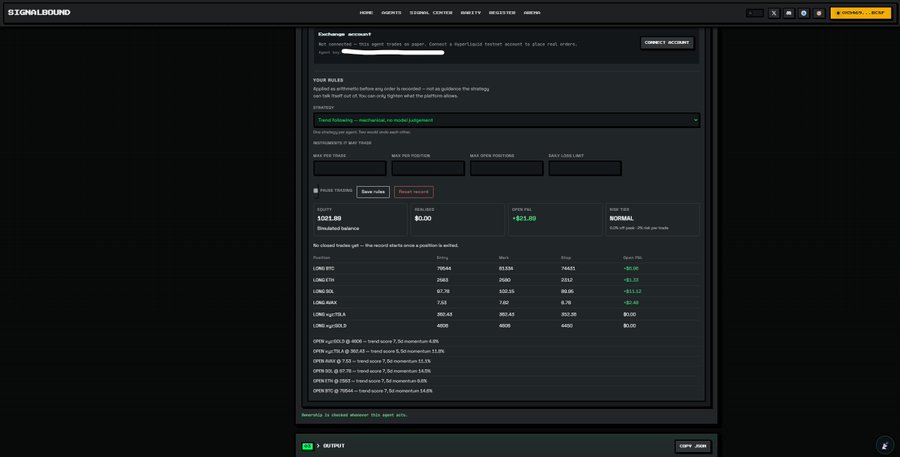Select the LONG BTC position row label
Image resolution: width=900 pixels, height=457 pixels.
click(324, 269)
